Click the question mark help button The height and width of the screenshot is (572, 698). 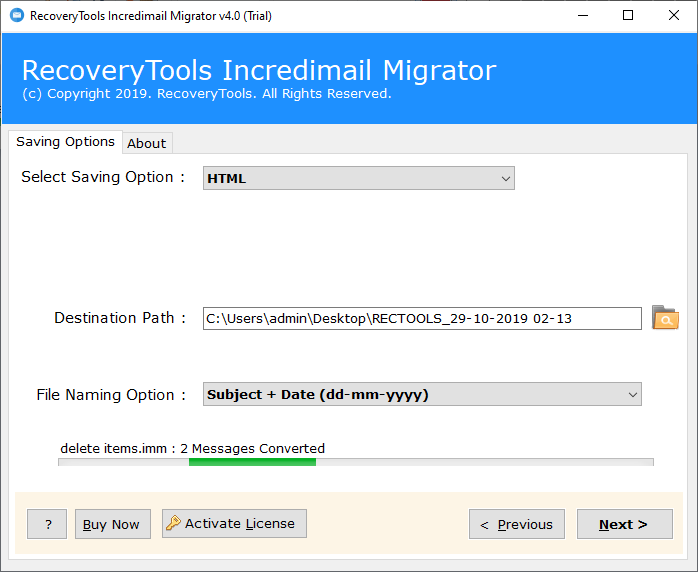(47, 524)
